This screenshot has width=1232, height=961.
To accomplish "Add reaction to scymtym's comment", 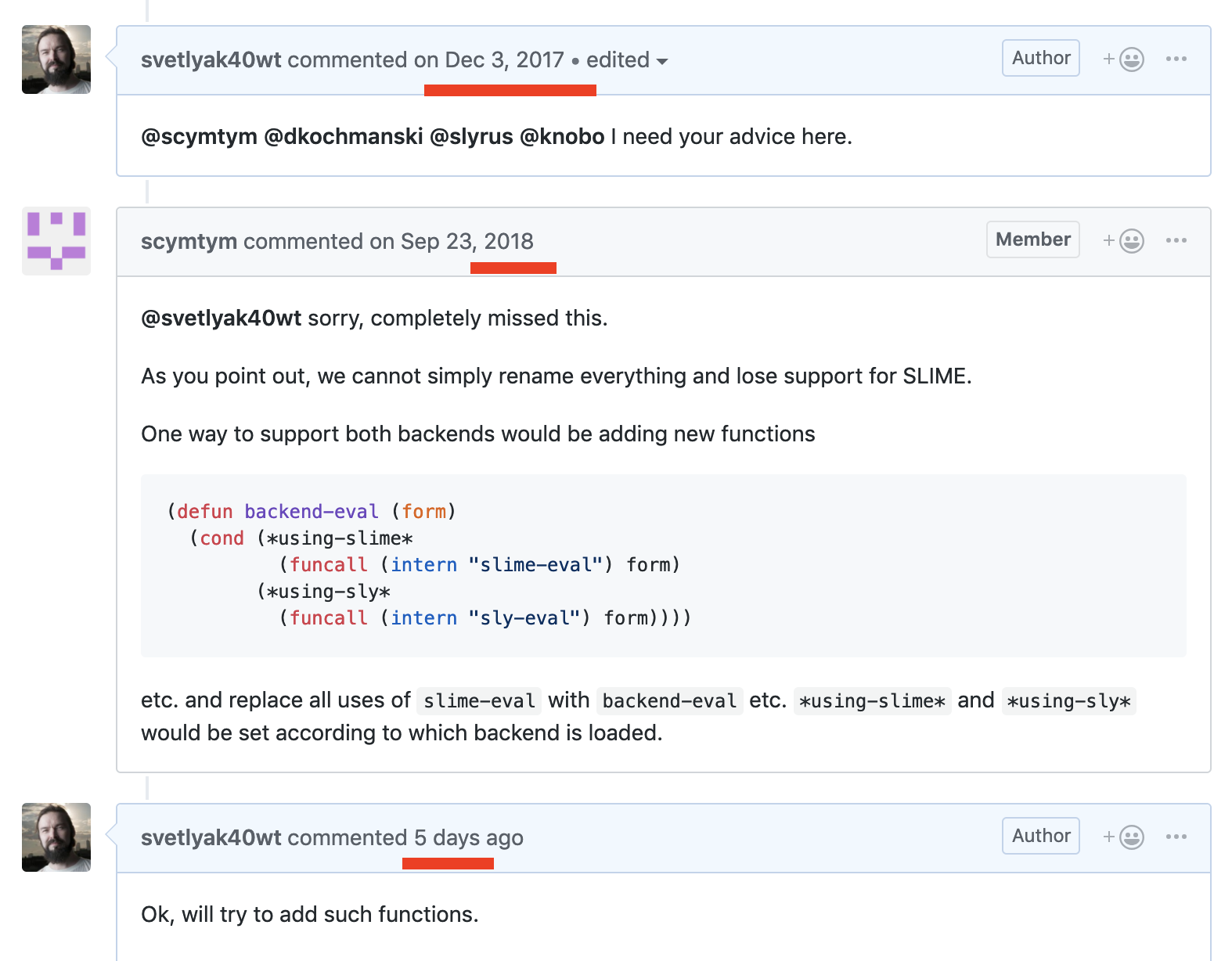I will click(x=1123, y=241).
